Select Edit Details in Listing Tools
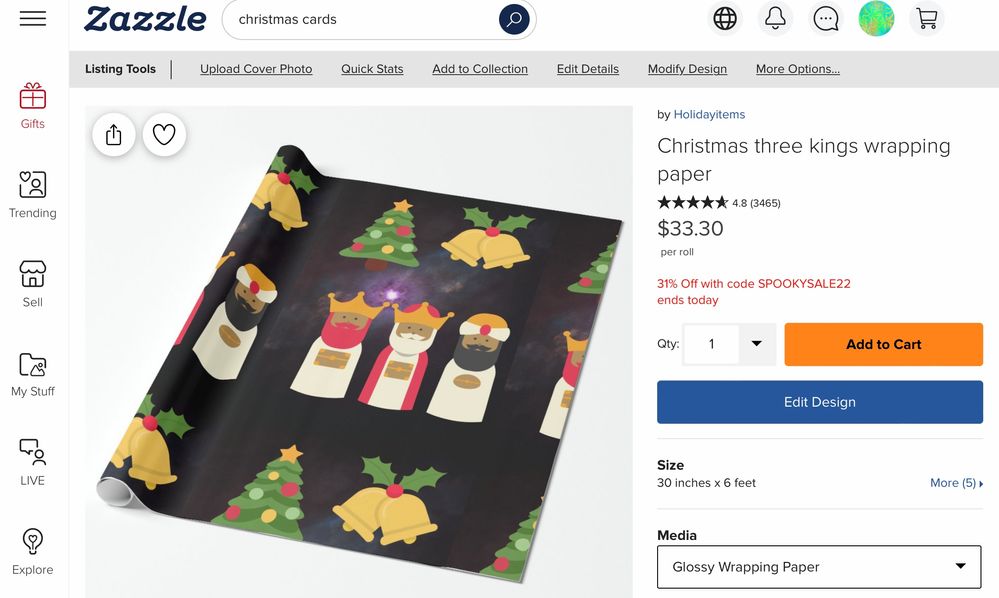The width and height of the screenshot is (999, 598). pyautogui.click(x=587, y=69)
